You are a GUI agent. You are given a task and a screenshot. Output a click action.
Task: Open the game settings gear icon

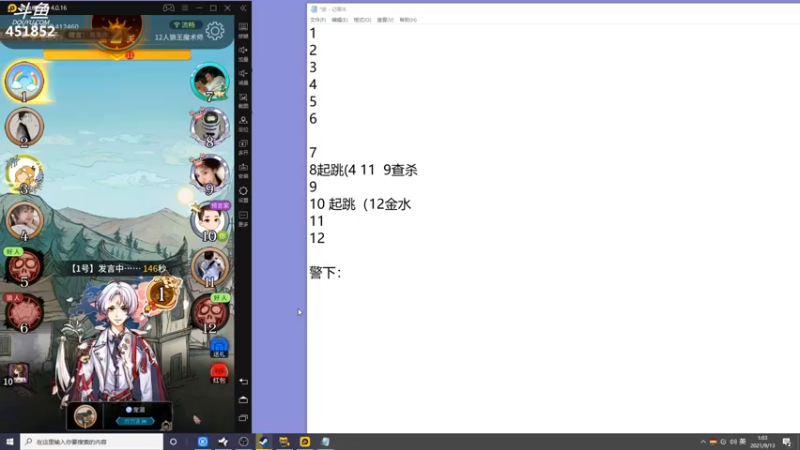tap(215, 31)
